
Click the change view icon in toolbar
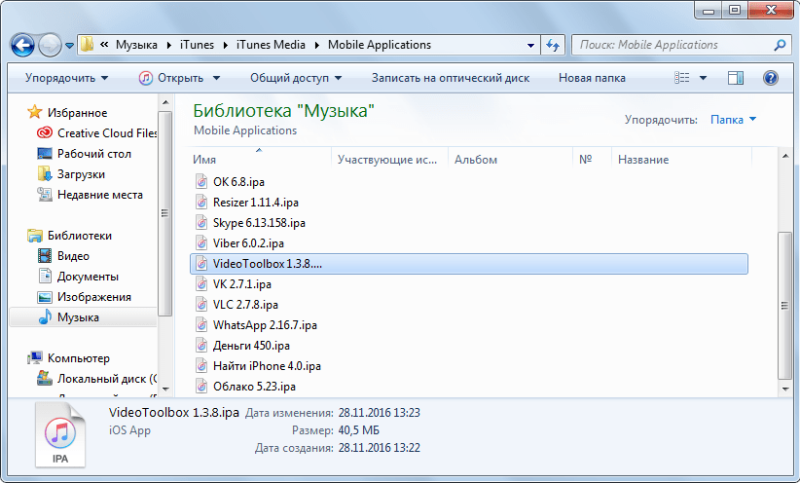682,78
